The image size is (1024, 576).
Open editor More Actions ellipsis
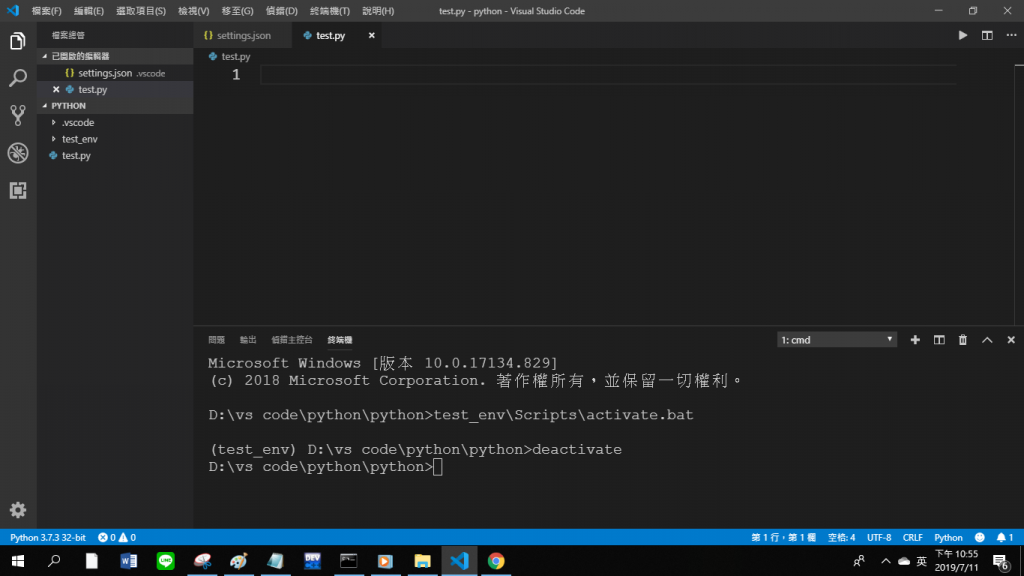click(1011, 35)
